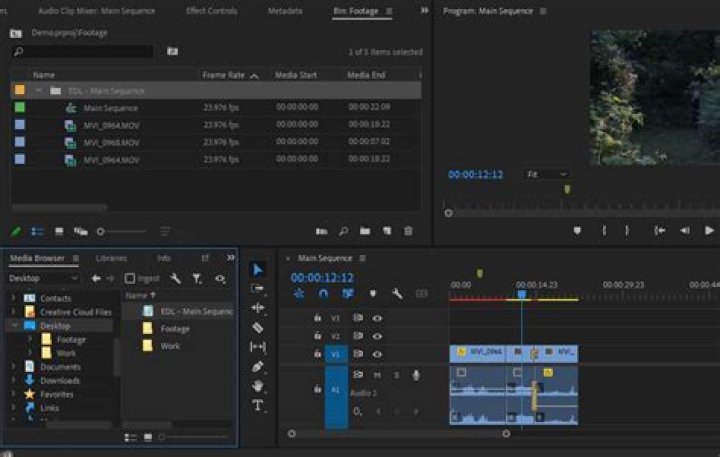
Task: Open file types filter in Media Browser
Action: pos(197,278)
